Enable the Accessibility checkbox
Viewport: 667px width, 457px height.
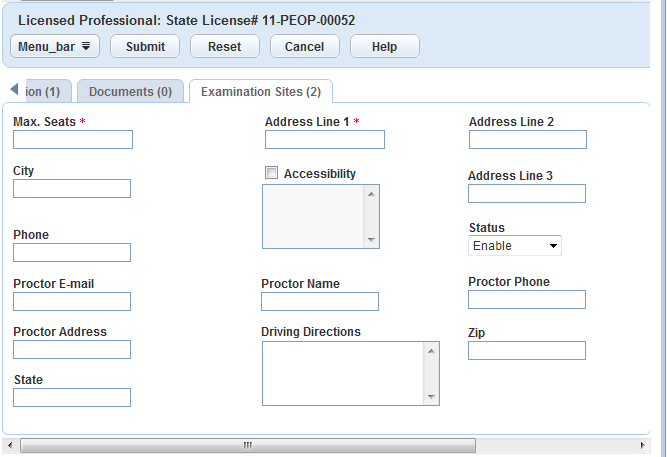(271, 173)
